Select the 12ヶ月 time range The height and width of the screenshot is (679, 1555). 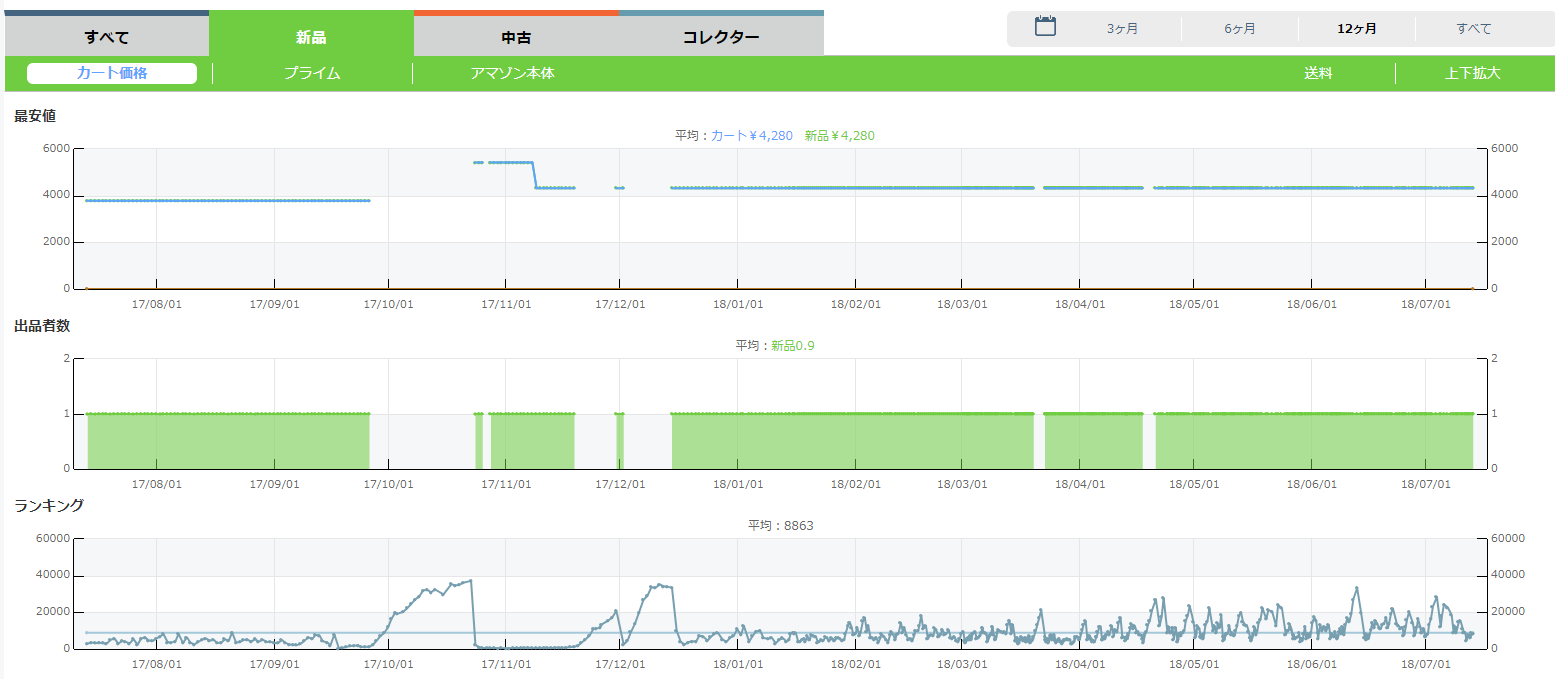1356,29
